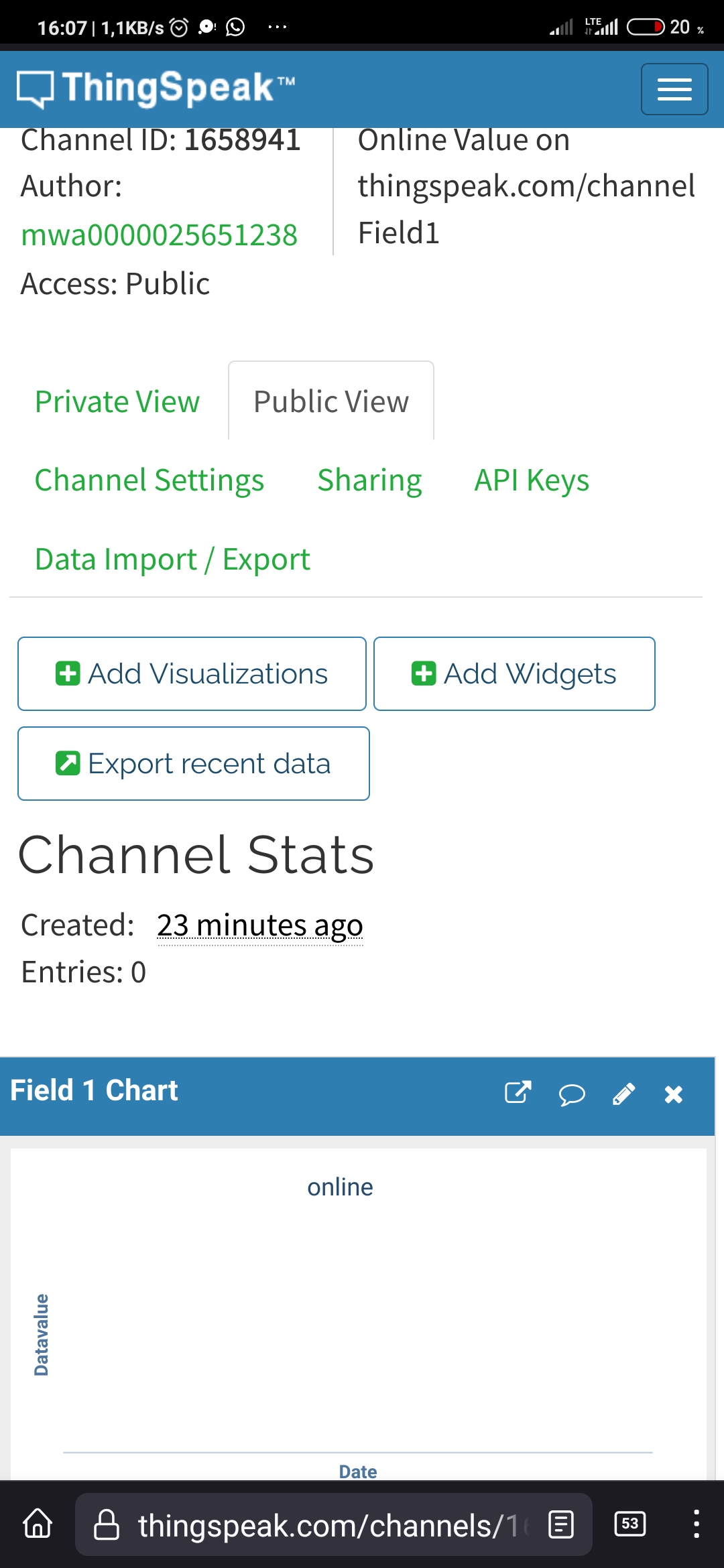Remove Field 1 Chart with X icon
This screenshot has width=724, height=1568.
click(x=673, y=1094)
